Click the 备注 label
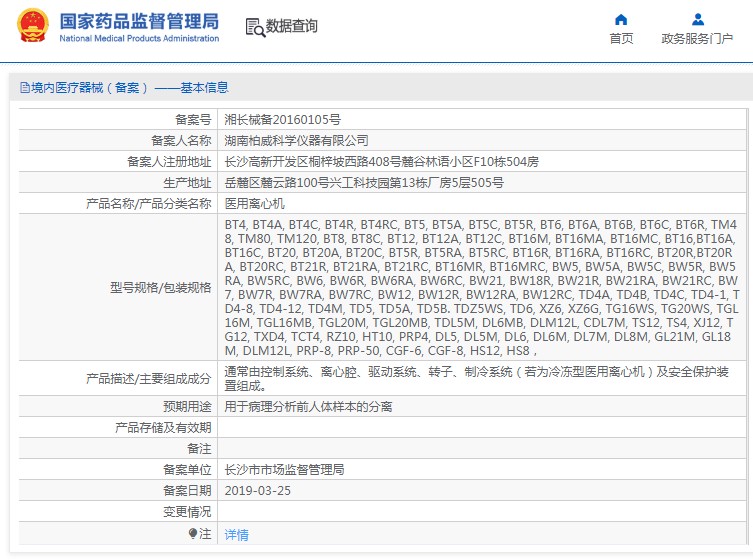753x560 pixels. (x=199, y=449)
